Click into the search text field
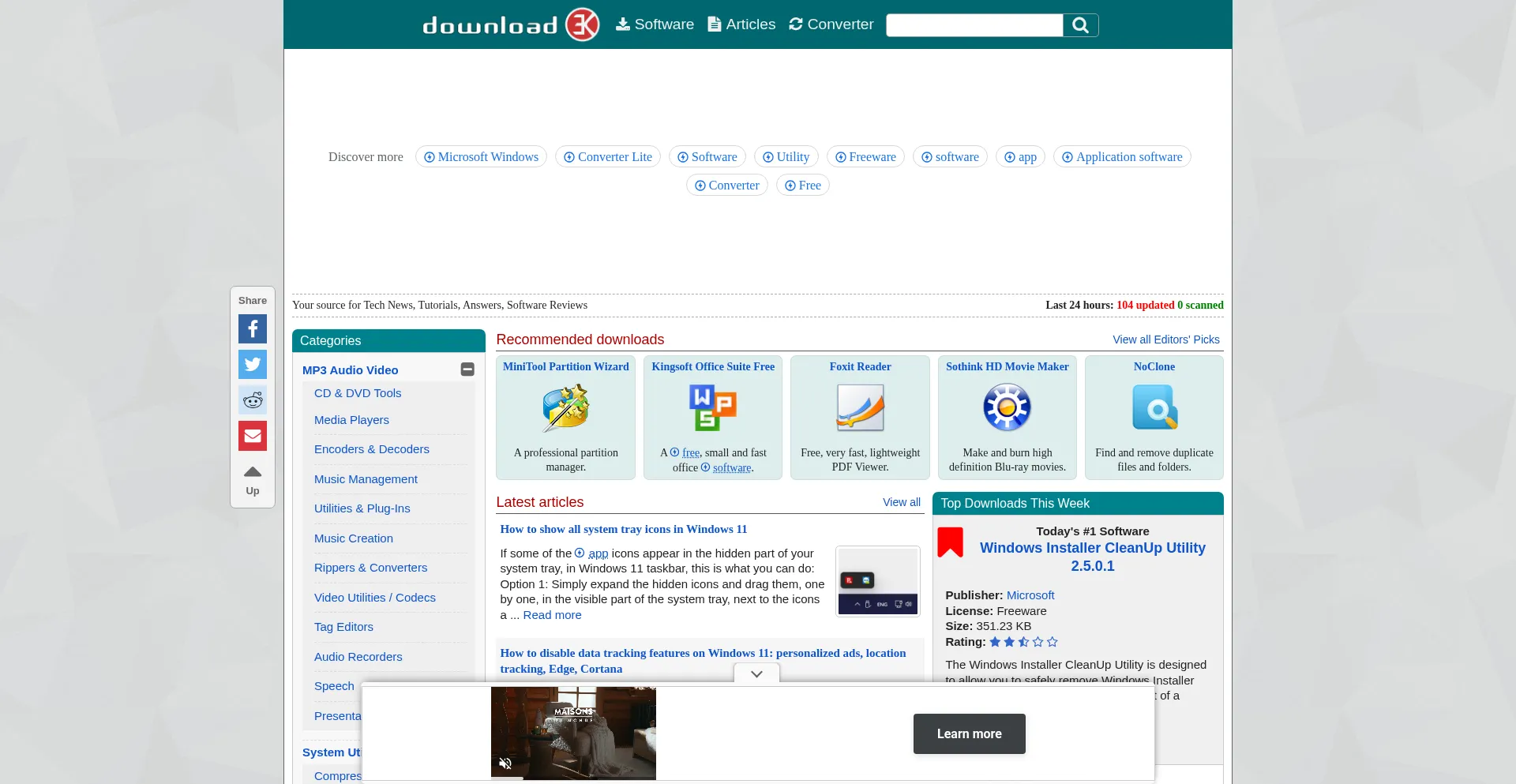Viewport: 1516px width, 784px height. (x=974, y=25)
